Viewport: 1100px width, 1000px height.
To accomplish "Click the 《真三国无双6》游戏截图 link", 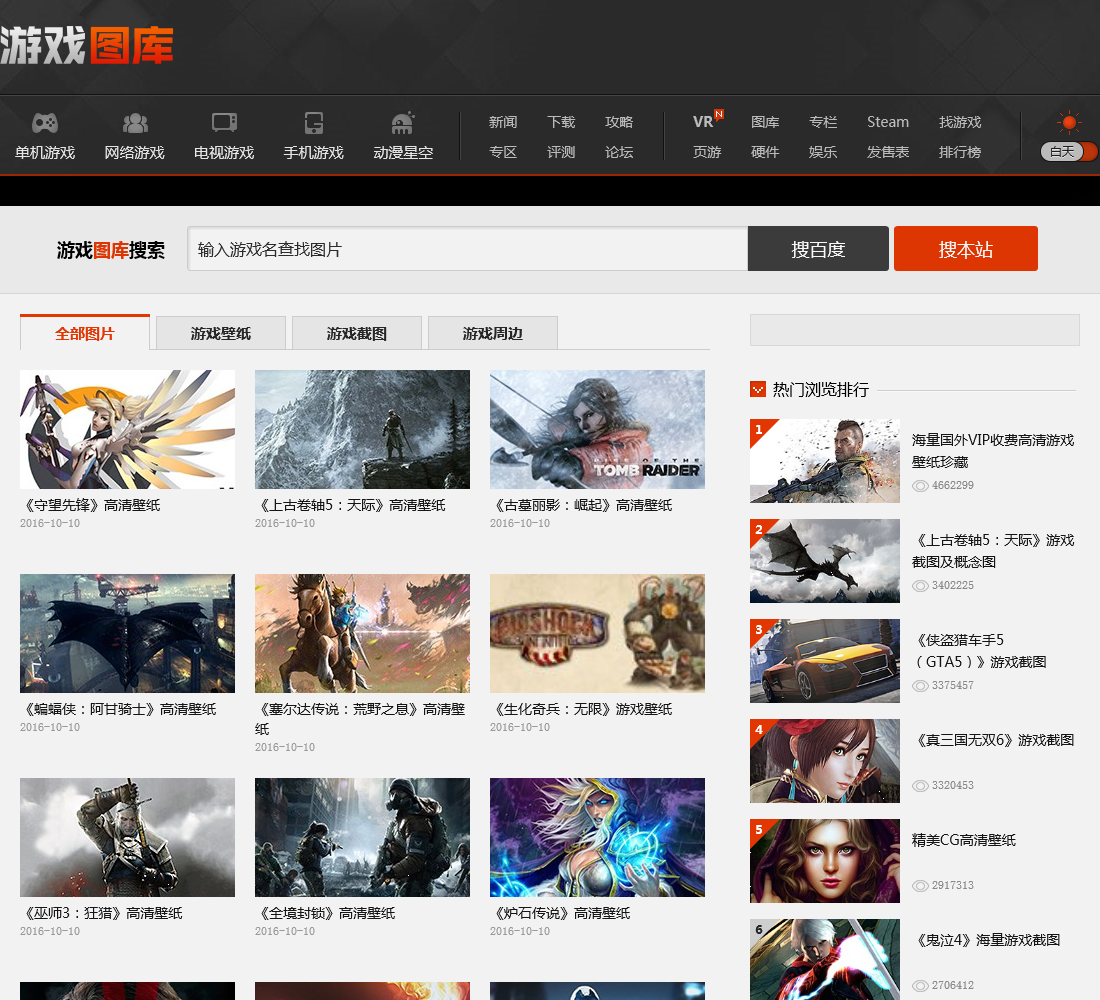I will pos(993,740).
